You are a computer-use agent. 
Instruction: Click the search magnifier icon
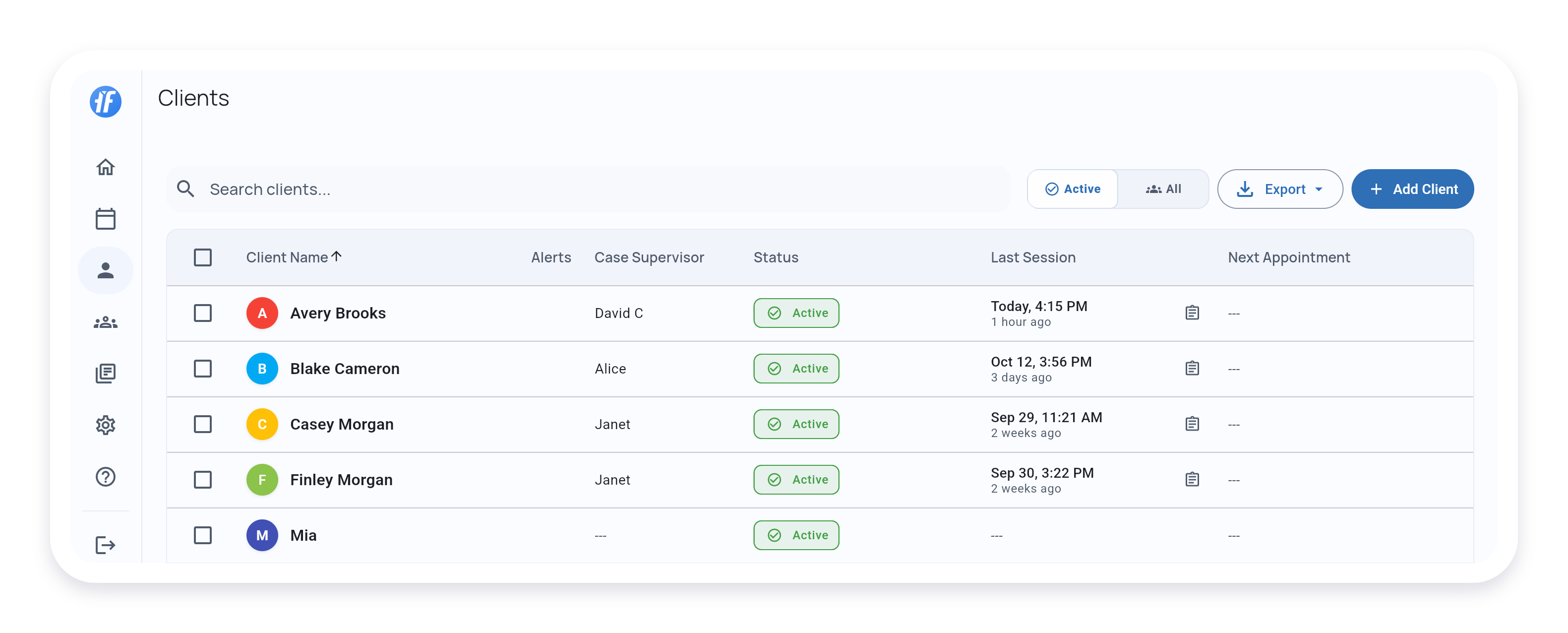click(x=185, y=190)
